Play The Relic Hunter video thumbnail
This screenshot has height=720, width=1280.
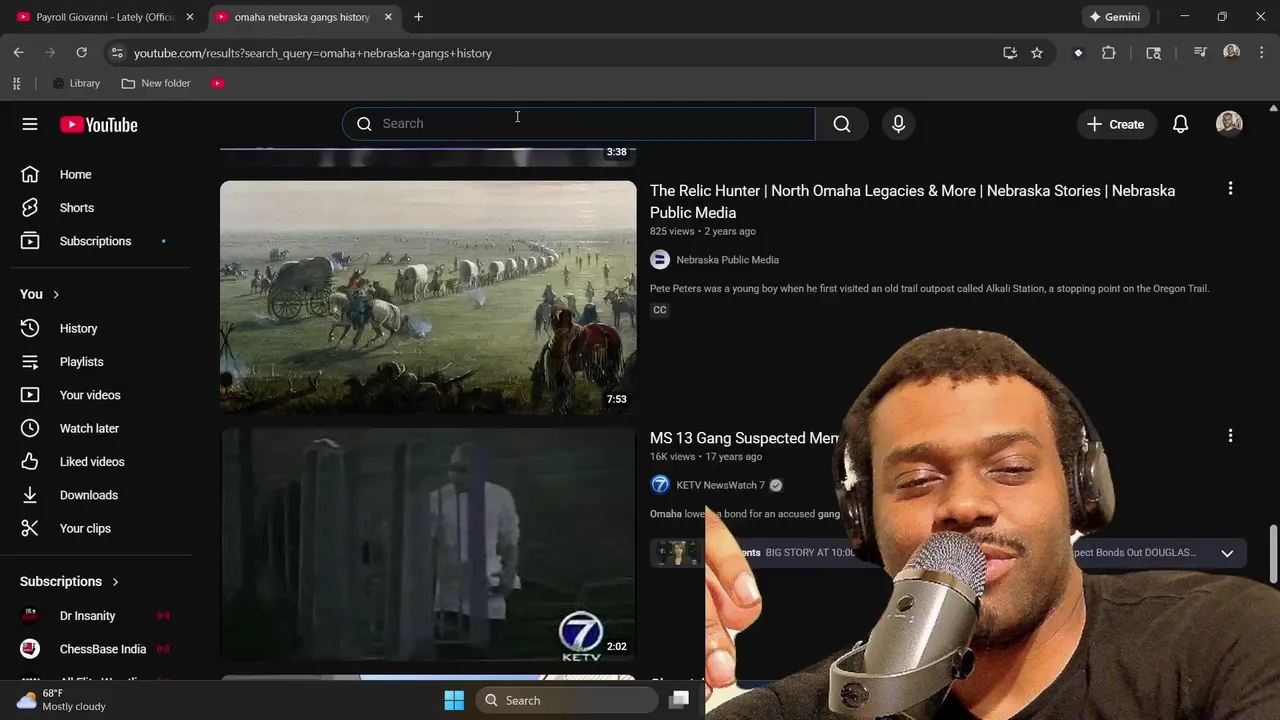click(x=428, y=297)
